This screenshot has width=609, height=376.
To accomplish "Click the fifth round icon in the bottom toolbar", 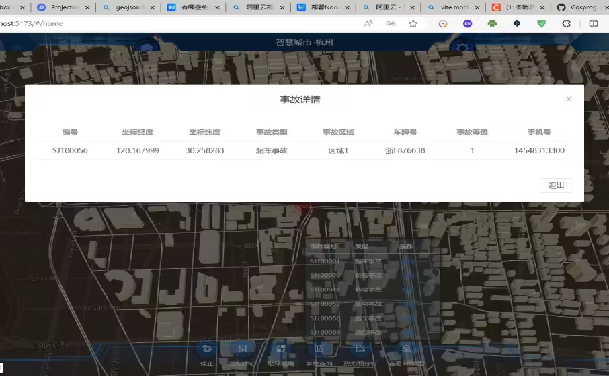I will click(x=360, y=349).
